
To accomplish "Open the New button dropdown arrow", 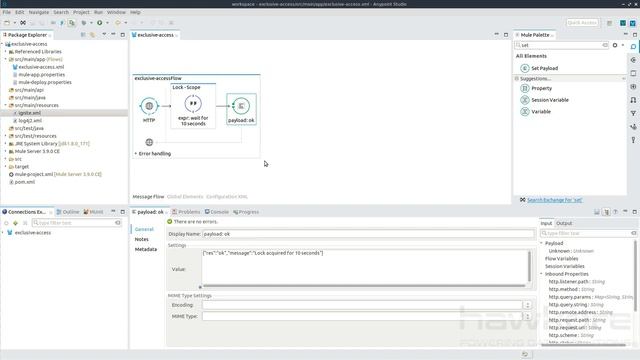I will click(14, 23).
